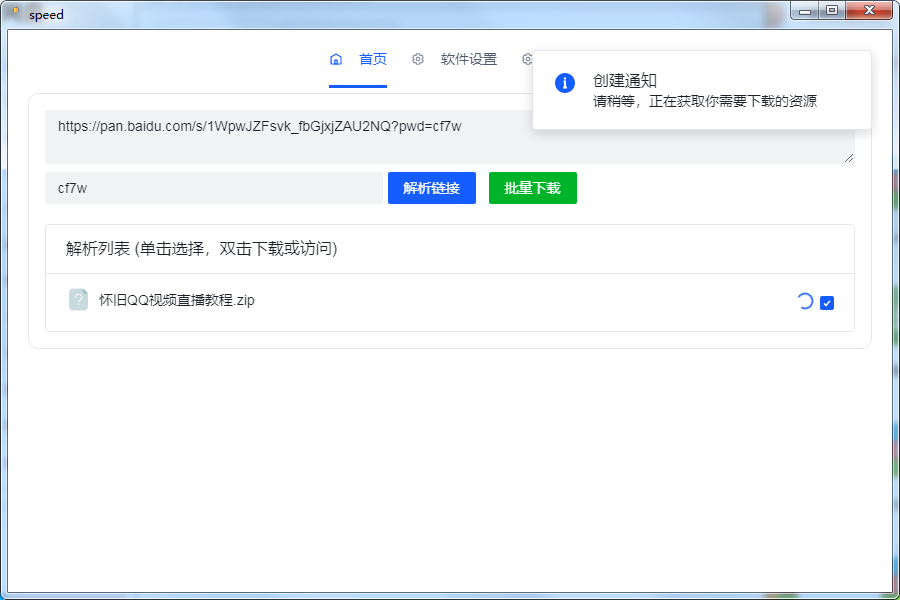This screenshot has width=900, height=600.
Task: Click the 解析列表 panel header
Action: (x=201, y=249)
